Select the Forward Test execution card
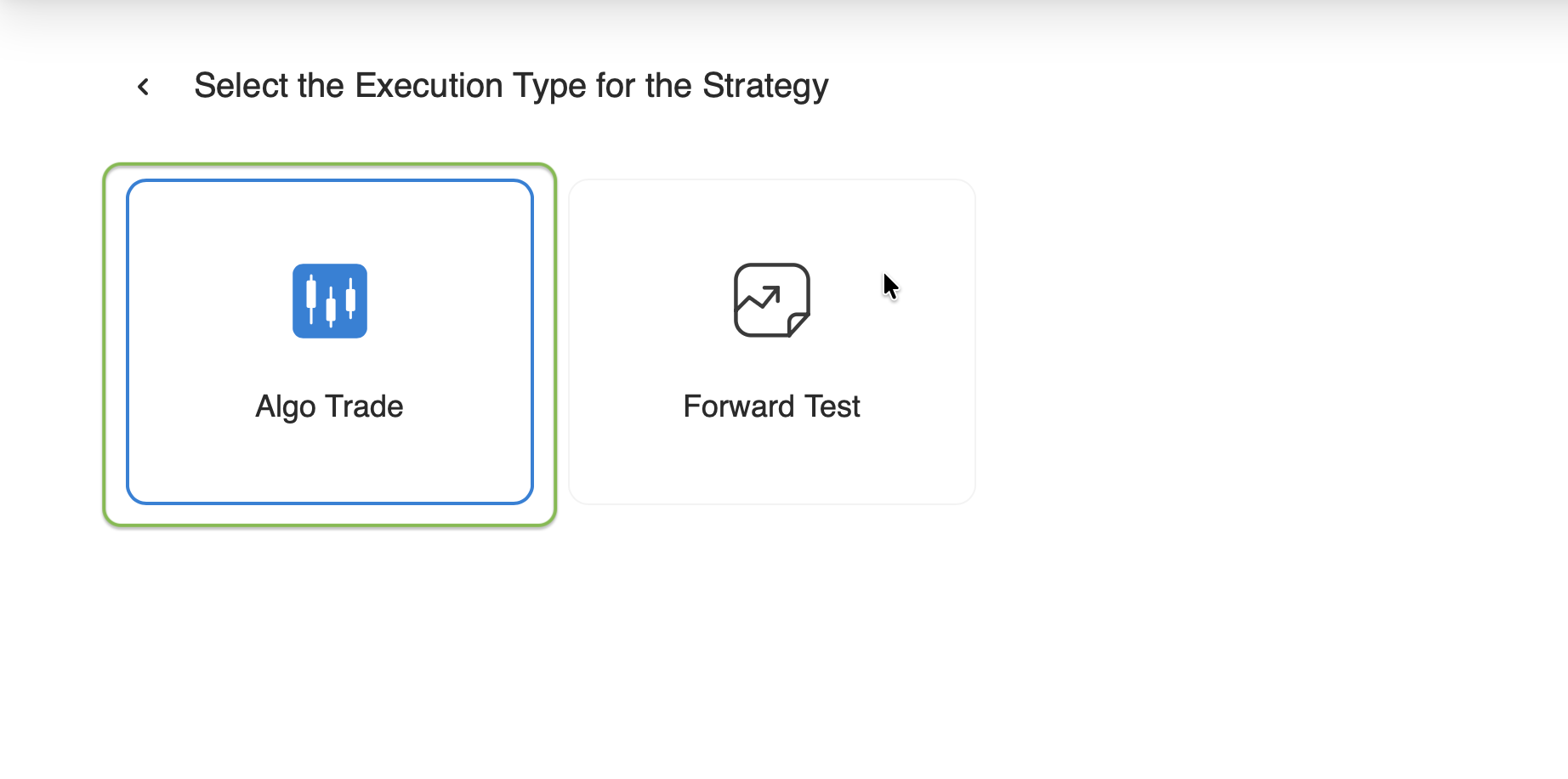This screenshot has height=779, width=1568. coord(772,342)
